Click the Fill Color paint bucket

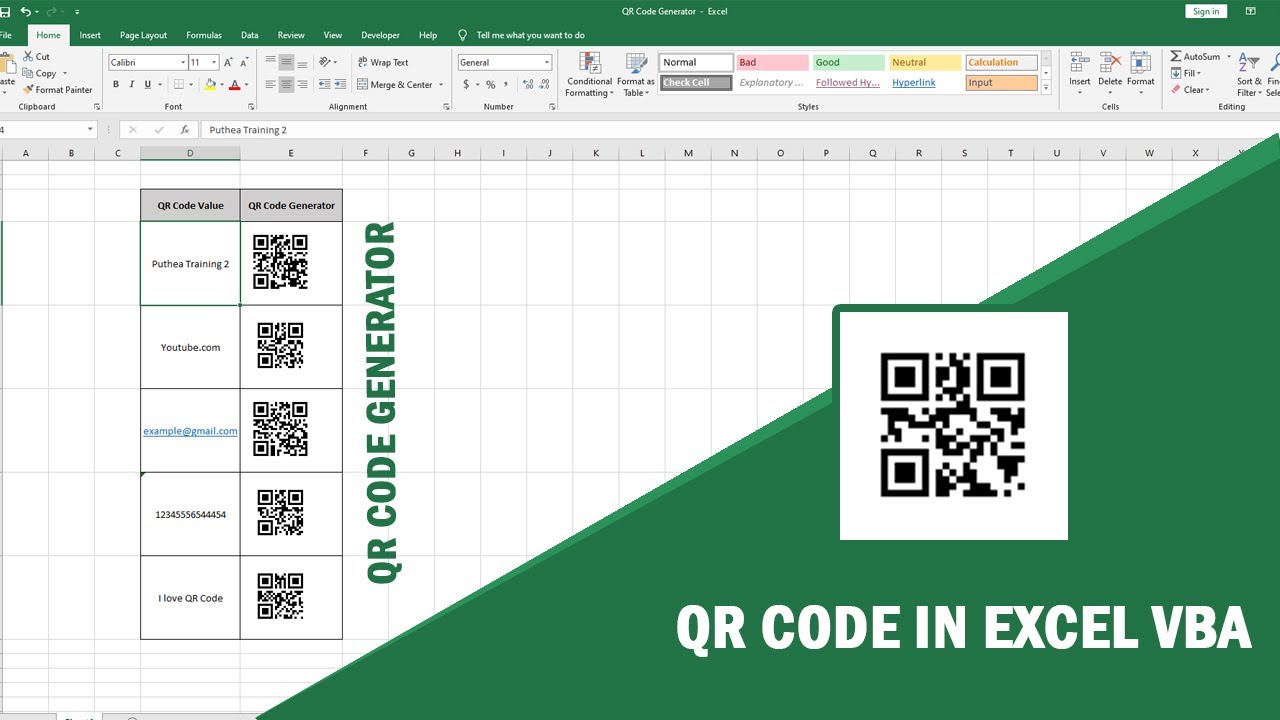pos(210,85)
